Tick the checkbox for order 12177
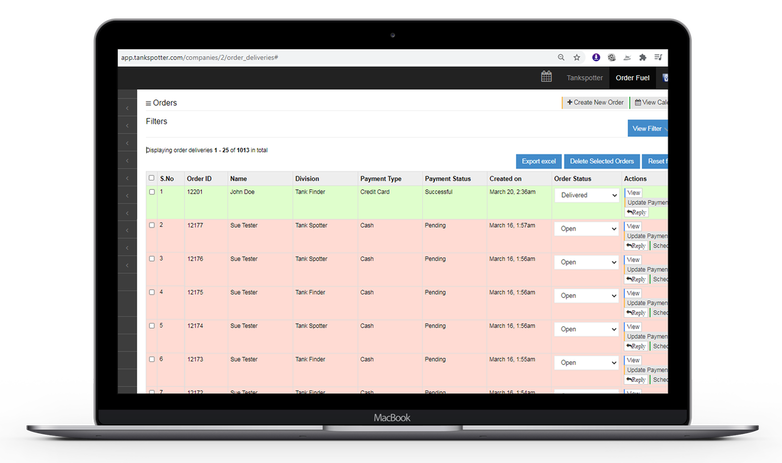782x463 pixels. point(152,225)
